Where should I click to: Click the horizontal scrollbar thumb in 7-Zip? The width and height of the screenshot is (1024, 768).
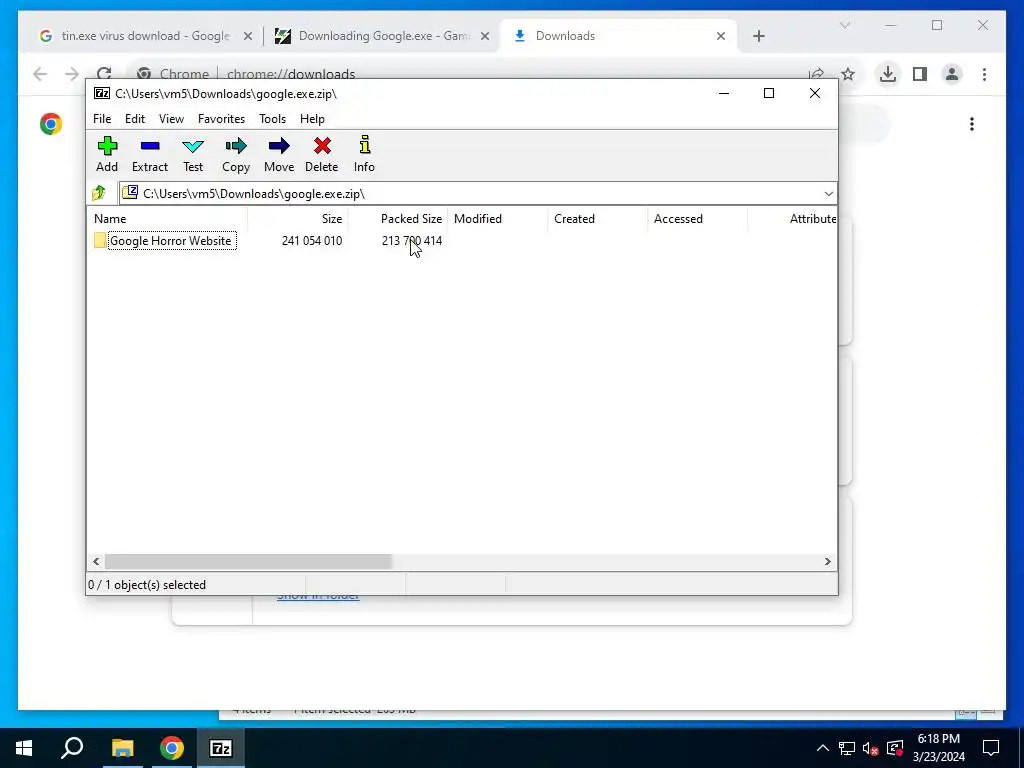[x=248, y=562]
